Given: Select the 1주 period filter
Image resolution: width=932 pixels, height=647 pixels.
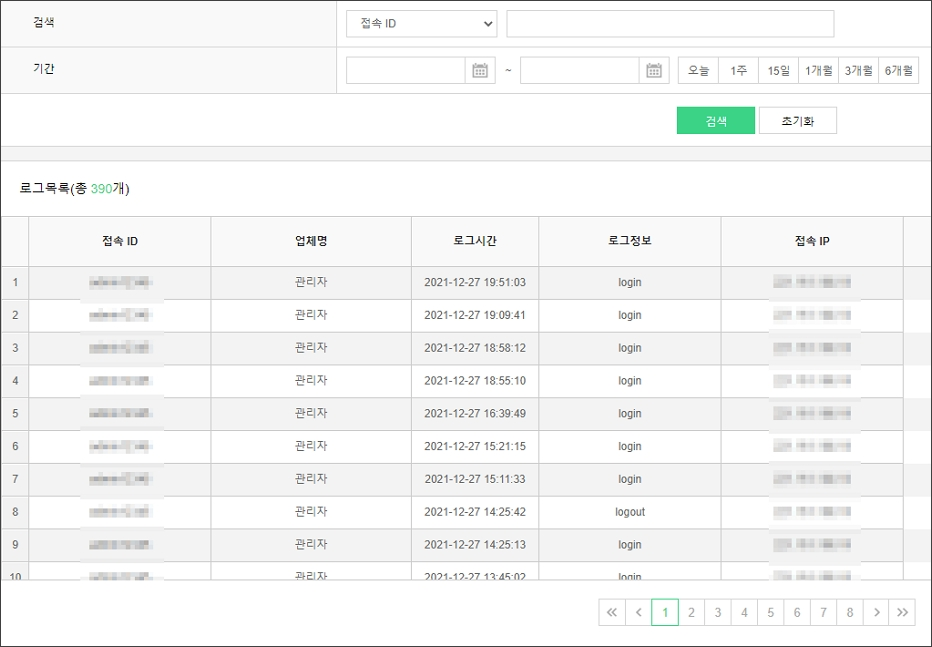Looking at the screenshot, I should pyautogui.click(x=738, y=70).
